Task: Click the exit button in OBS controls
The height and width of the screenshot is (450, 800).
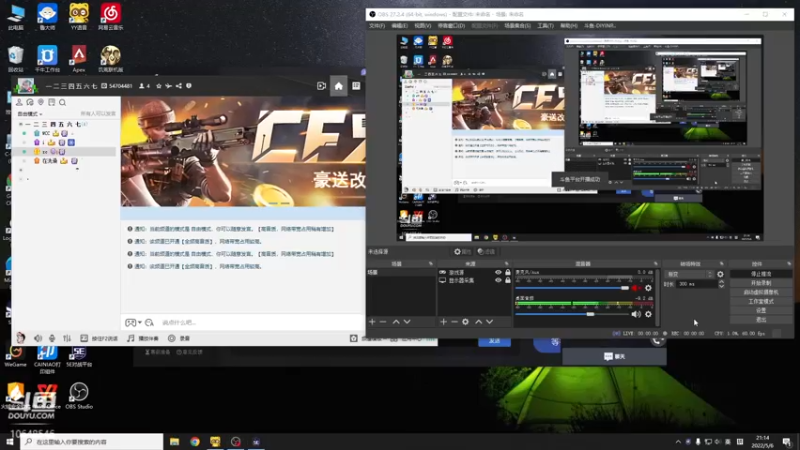Action: 761,319
